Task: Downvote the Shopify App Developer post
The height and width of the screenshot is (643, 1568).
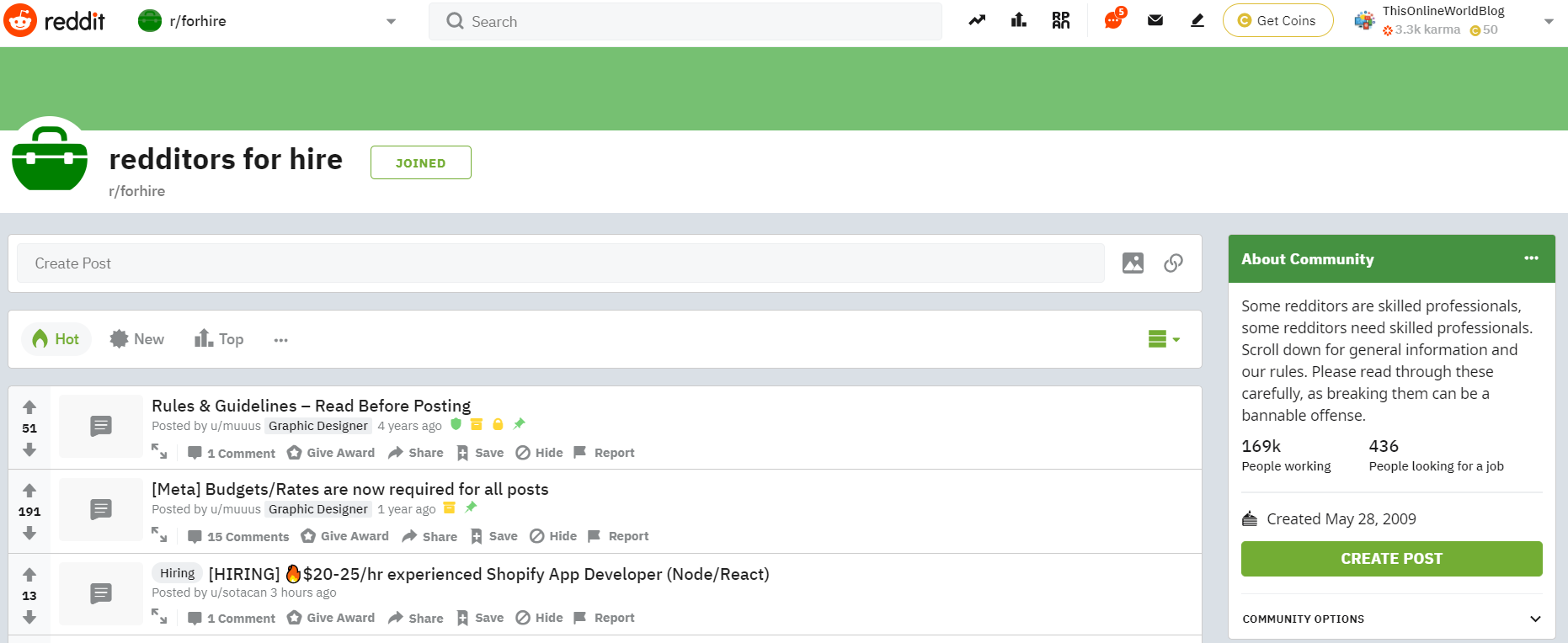Action: tap(29, 618)
